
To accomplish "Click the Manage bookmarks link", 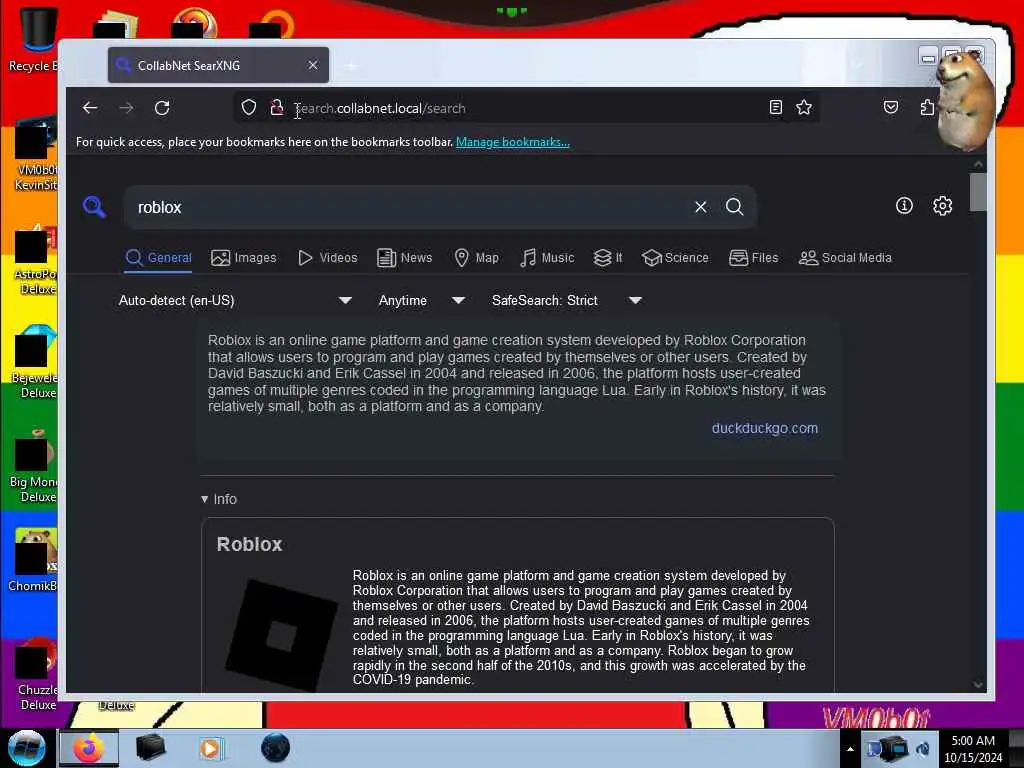I will pos(513,142).
